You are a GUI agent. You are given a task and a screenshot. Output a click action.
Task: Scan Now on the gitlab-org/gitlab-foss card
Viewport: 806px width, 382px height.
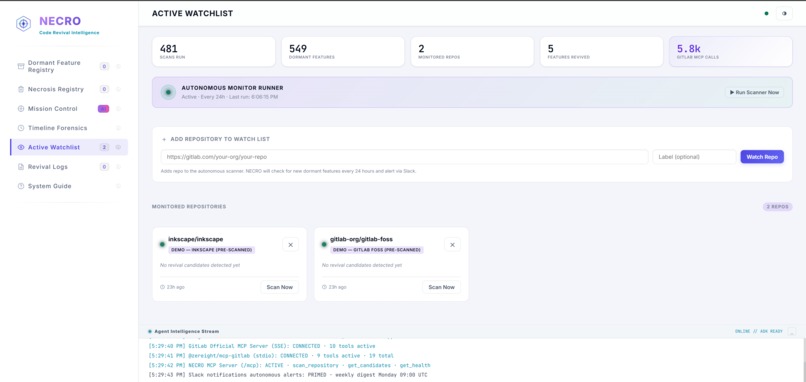[x=442, y=287]
